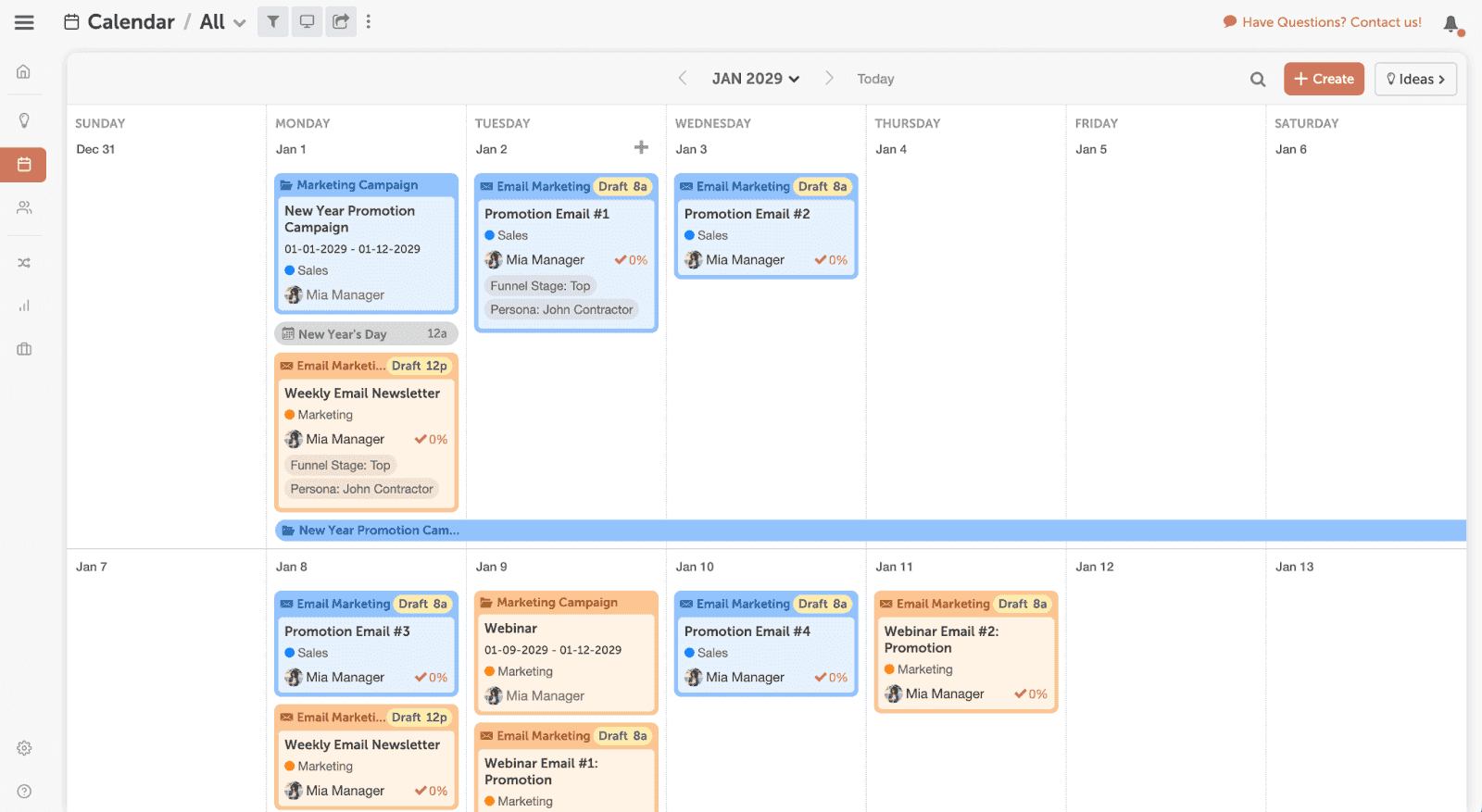1482x812 pixels.
Task: Open the shuffle icon in sidebar
Action: point(24,263)
